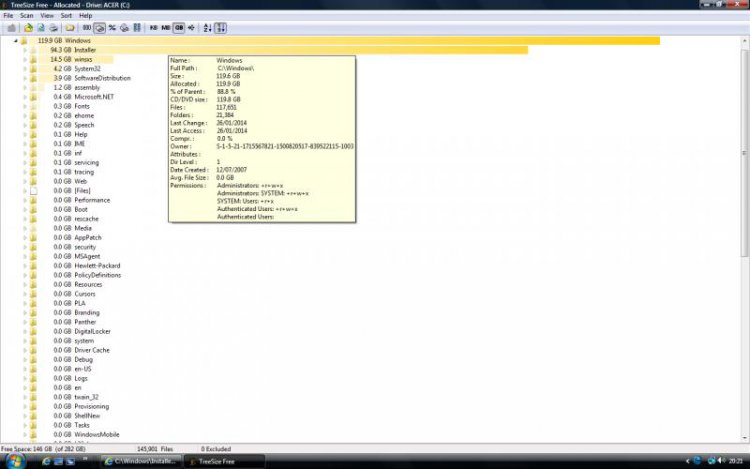Viewport: 750px width, 469px height.
Task: Click the [Files] white document icon
Action: 33,190
